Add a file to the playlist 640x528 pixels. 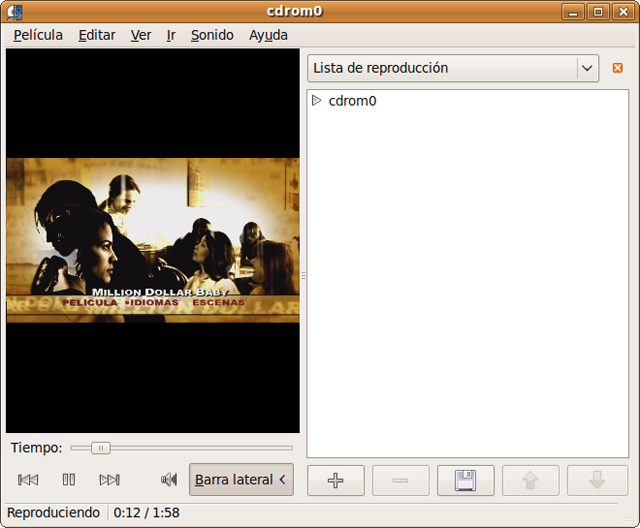[336, 480]
